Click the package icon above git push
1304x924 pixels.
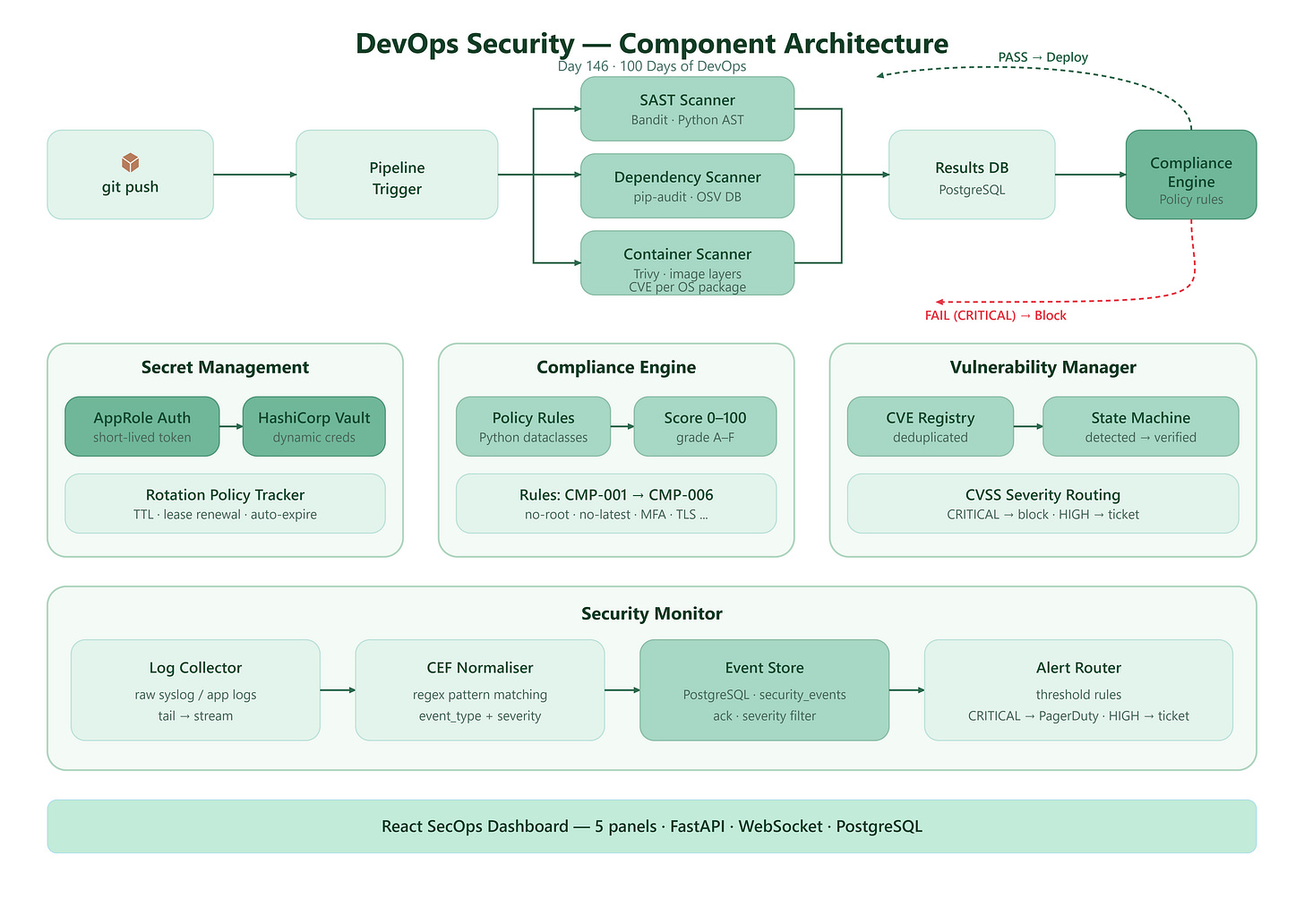coord(130,162)
